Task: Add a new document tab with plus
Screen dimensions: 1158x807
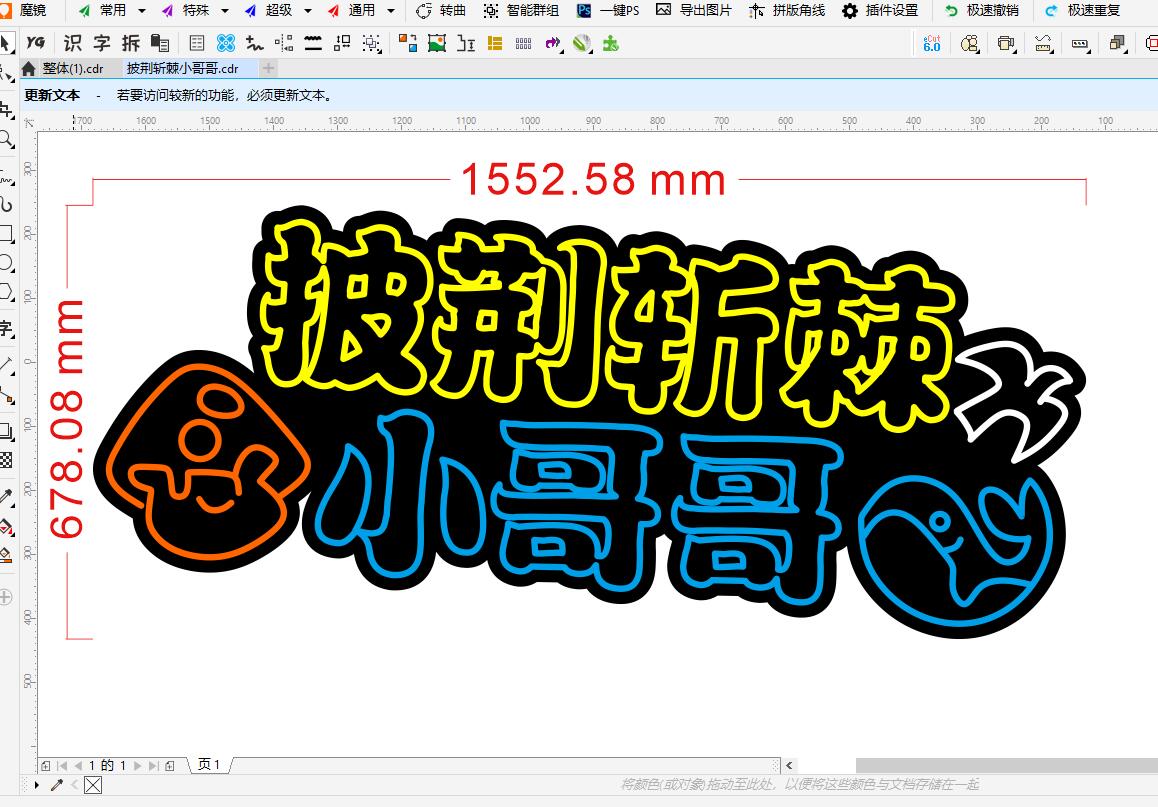Action: [x=268, y=69]
